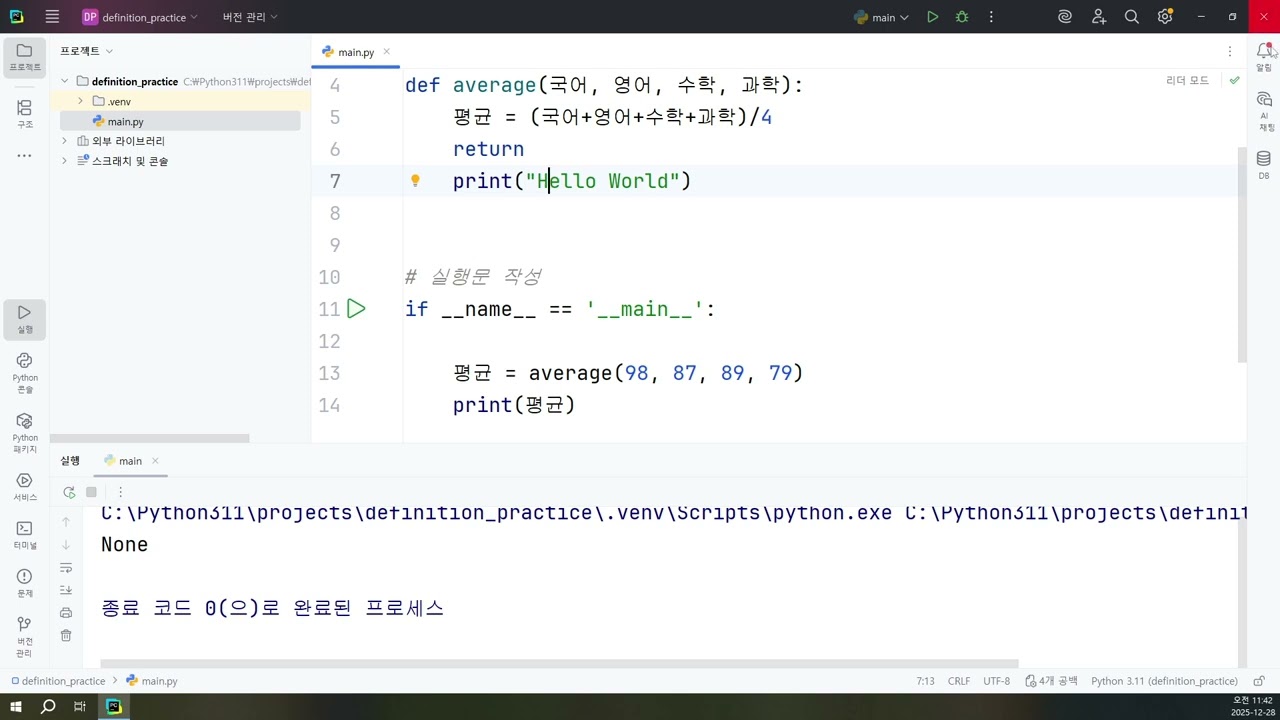Open the 프로젝트 tool window

click(x=25, y=57)
